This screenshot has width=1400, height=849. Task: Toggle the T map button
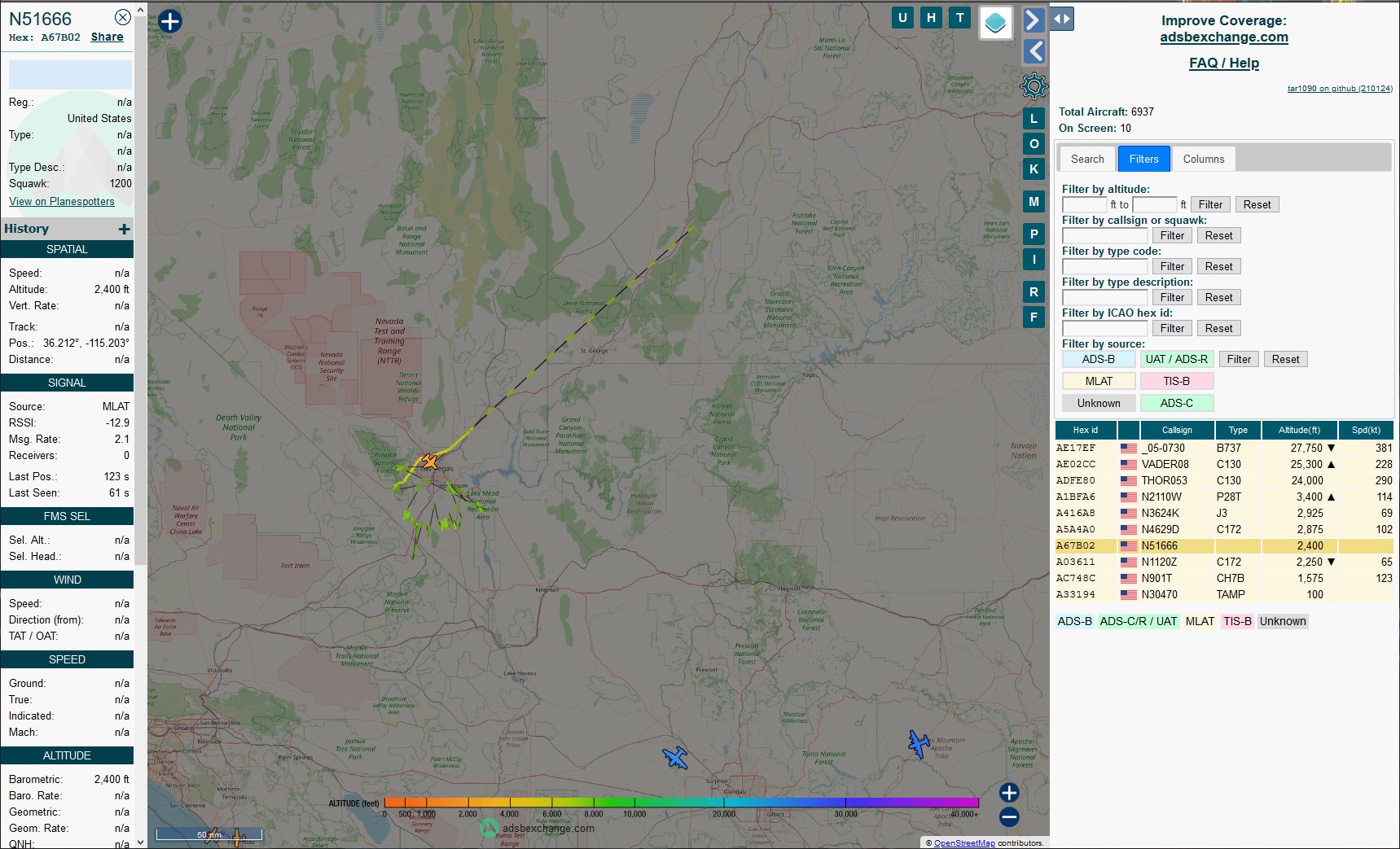960,18
